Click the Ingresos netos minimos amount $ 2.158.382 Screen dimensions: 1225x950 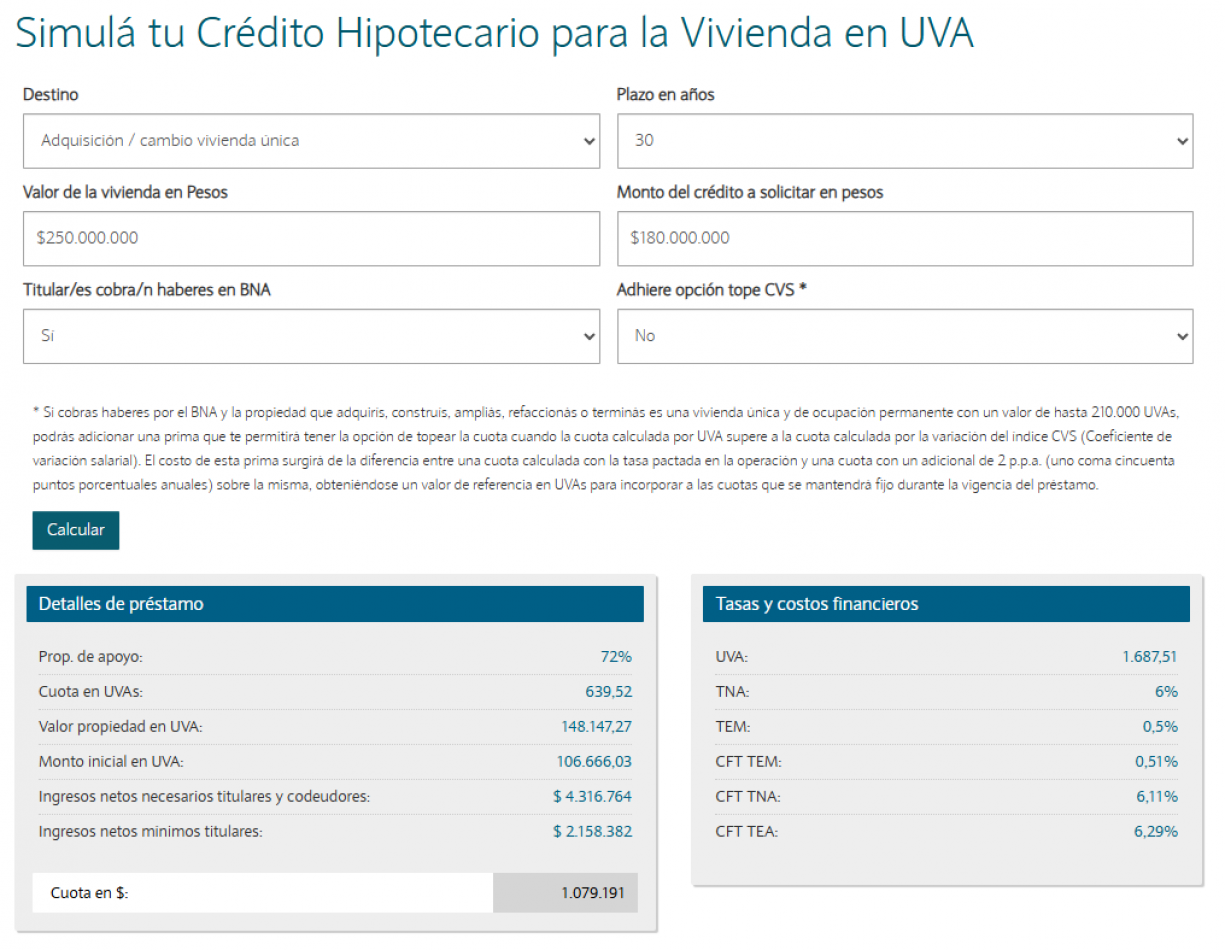(x=592, y=832)
